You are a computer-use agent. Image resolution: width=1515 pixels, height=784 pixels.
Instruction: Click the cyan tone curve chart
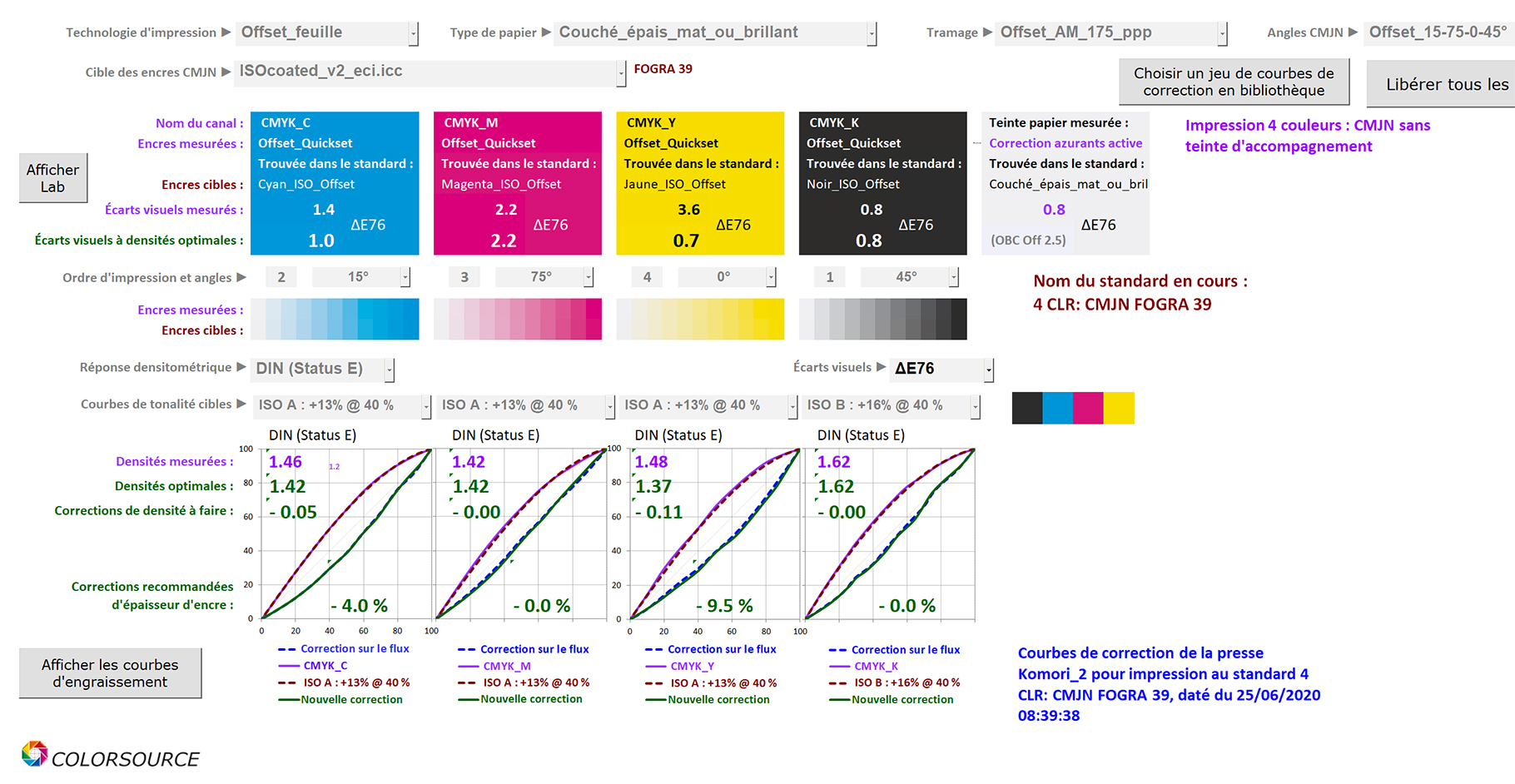347,534
